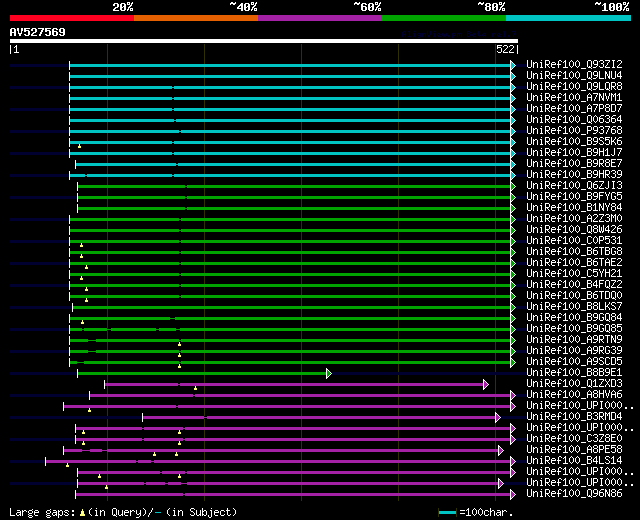Click the orange ~40% legend segment
This screenshot has height=520, width=640.
196,18
